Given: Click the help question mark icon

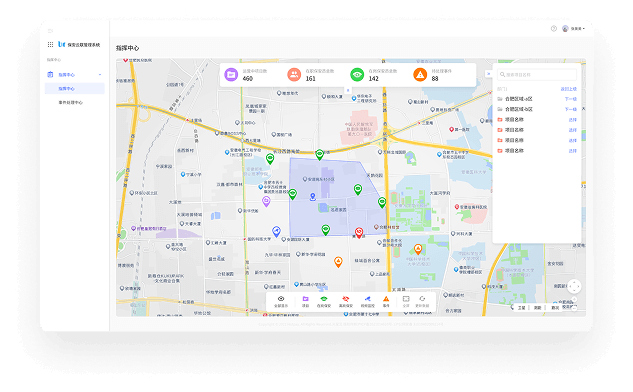Looking at the screenshot, I should coord(554,29).
